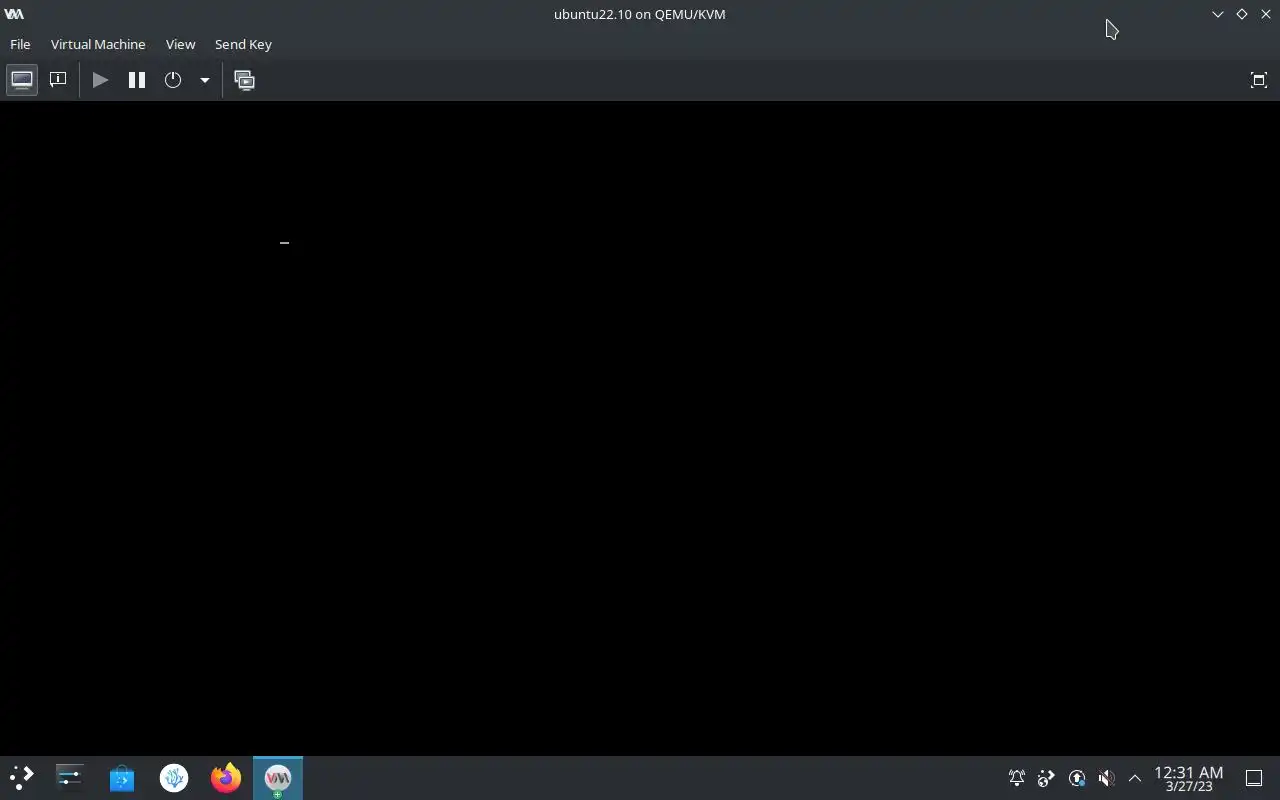This screenshot has width=1280, height=800.
Task: Close the ubuntu22.10 VM window
Action: [1266, 14]
